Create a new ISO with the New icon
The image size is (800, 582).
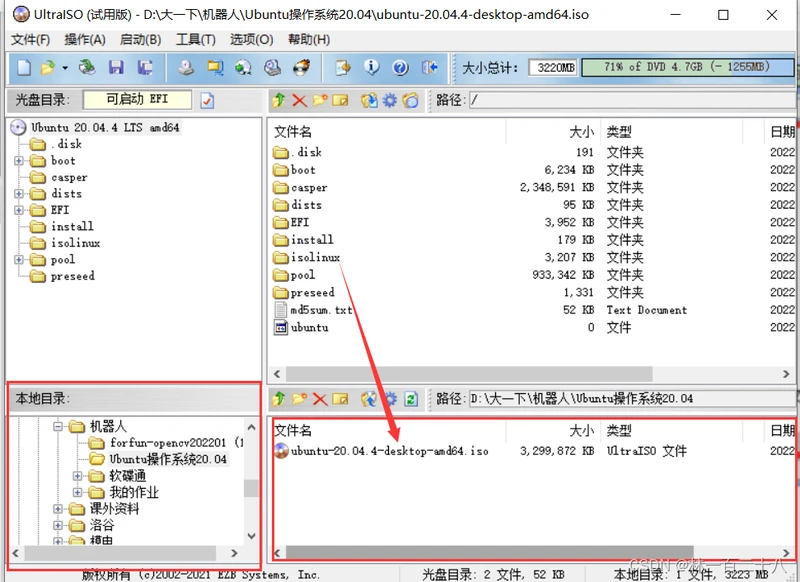pyautogui.click(x=24, y=67)
